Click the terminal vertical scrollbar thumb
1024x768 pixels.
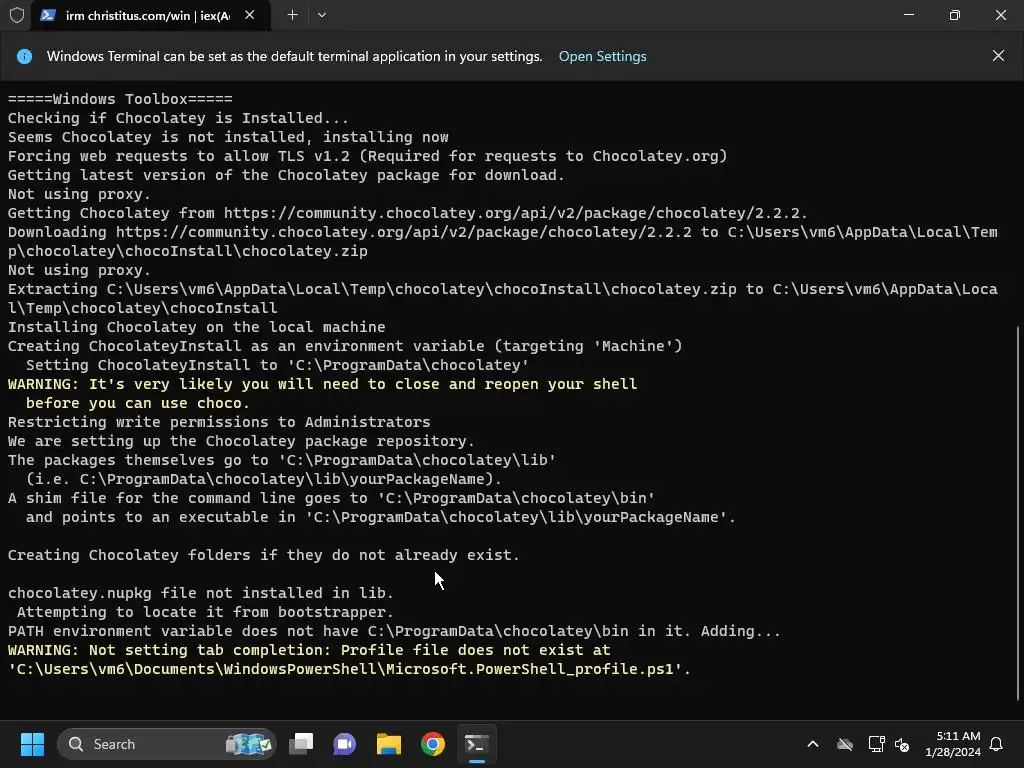coord(1019,513)
